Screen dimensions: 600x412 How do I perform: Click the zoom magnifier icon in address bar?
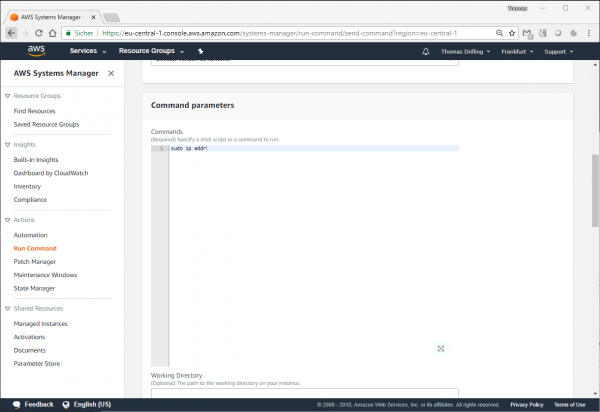point(499,33)
